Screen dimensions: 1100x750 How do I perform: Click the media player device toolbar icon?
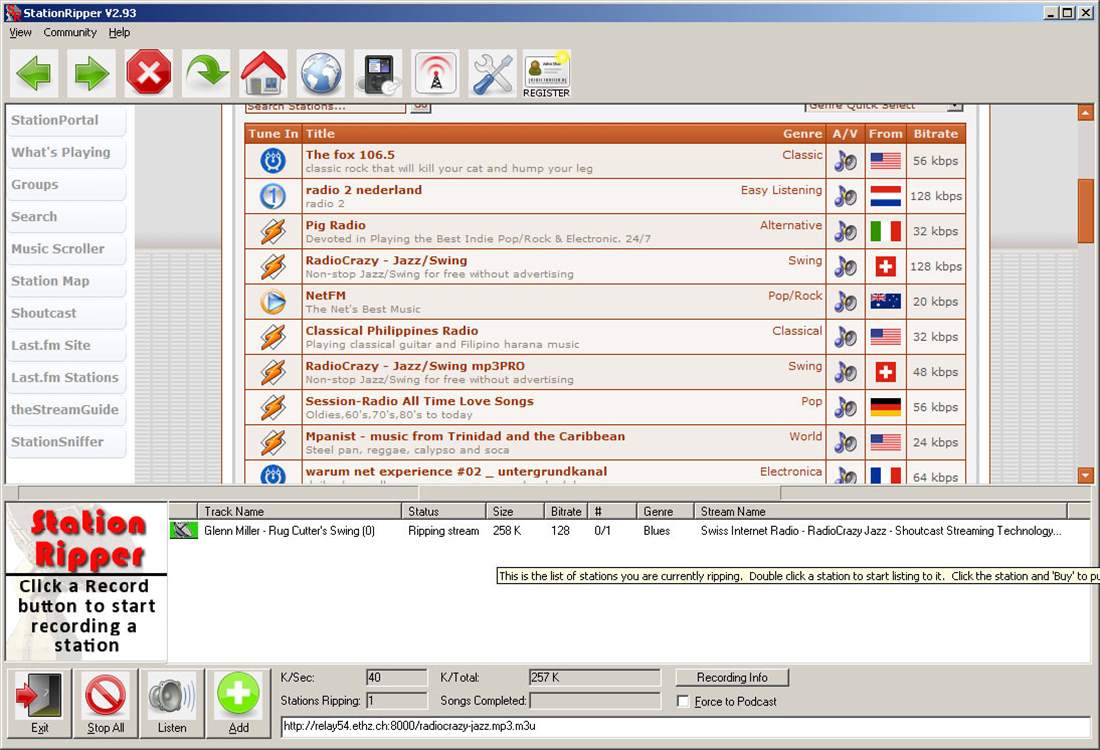coord(378,73)
